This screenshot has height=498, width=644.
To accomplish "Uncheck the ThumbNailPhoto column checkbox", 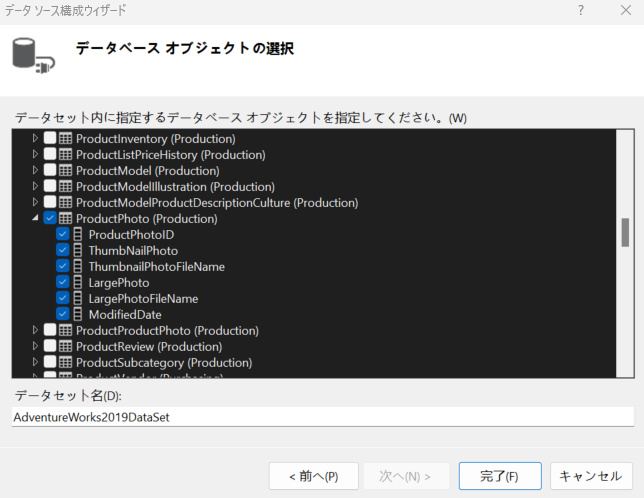I will tap(63, 251).
